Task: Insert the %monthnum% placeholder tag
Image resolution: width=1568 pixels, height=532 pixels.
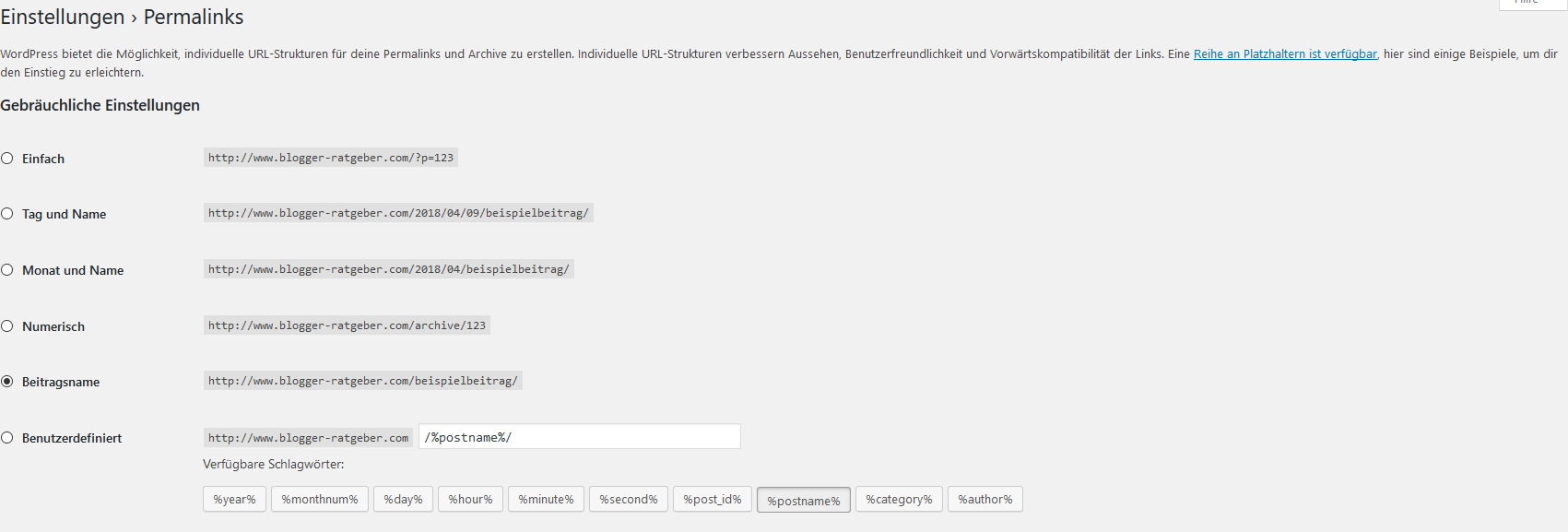Action: [x=320, y=499]
